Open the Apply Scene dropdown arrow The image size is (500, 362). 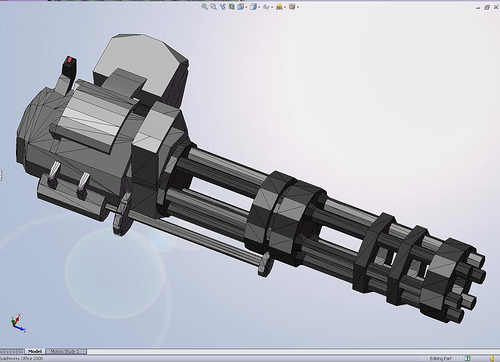click(285, 7)
